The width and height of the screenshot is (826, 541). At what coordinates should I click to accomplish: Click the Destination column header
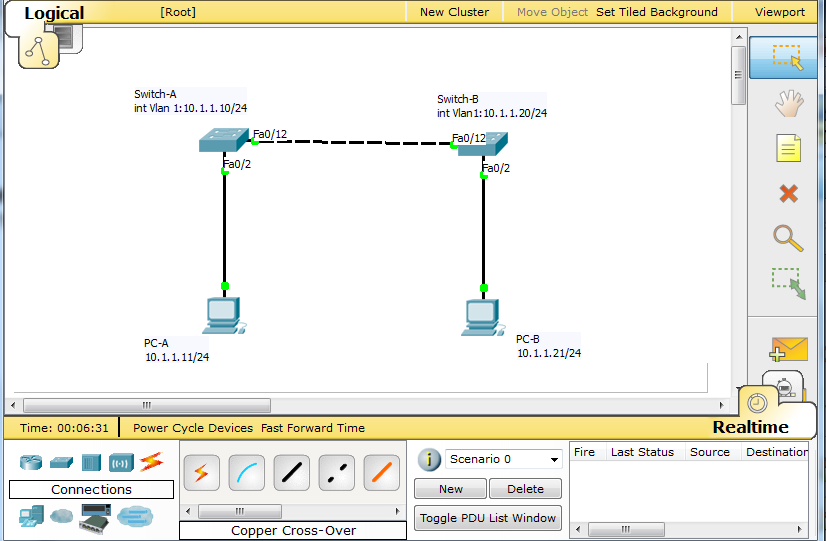(x=776, y=452)
